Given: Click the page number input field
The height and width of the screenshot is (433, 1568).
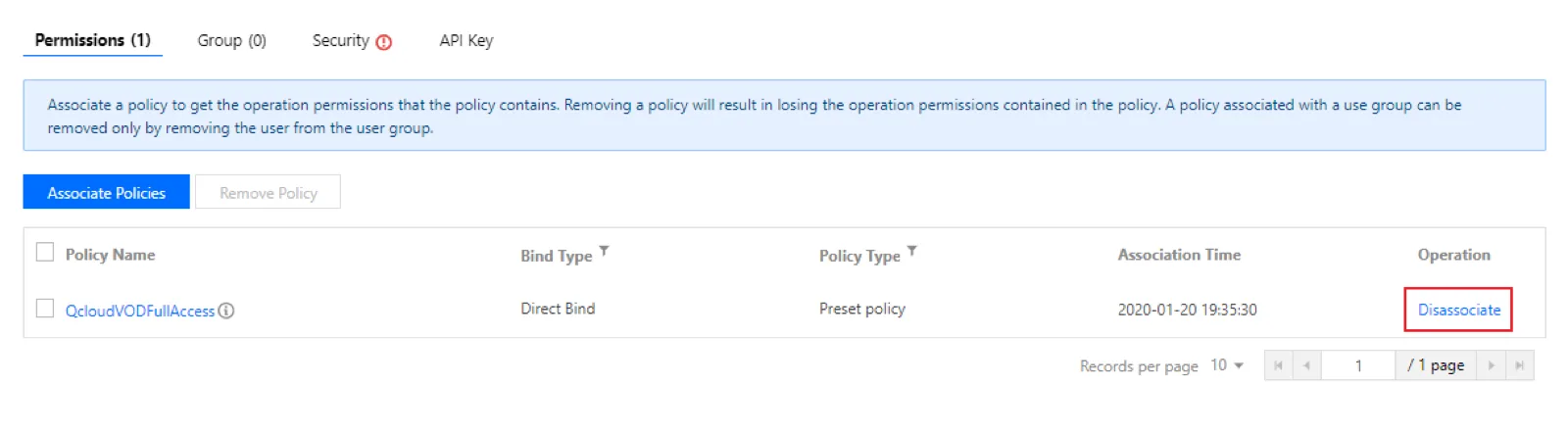Looking at the screenshot, I should pos(1358,365).
